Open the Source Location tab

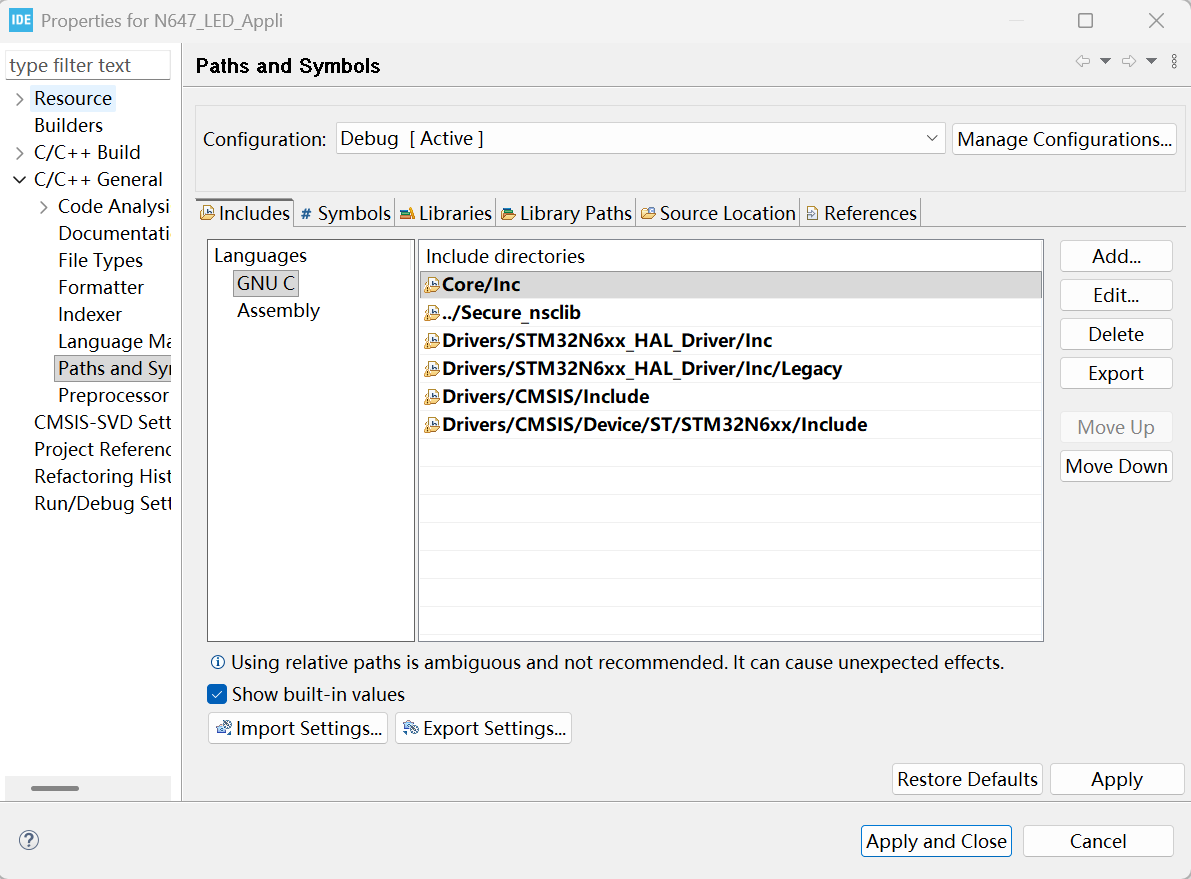point(718,213)
